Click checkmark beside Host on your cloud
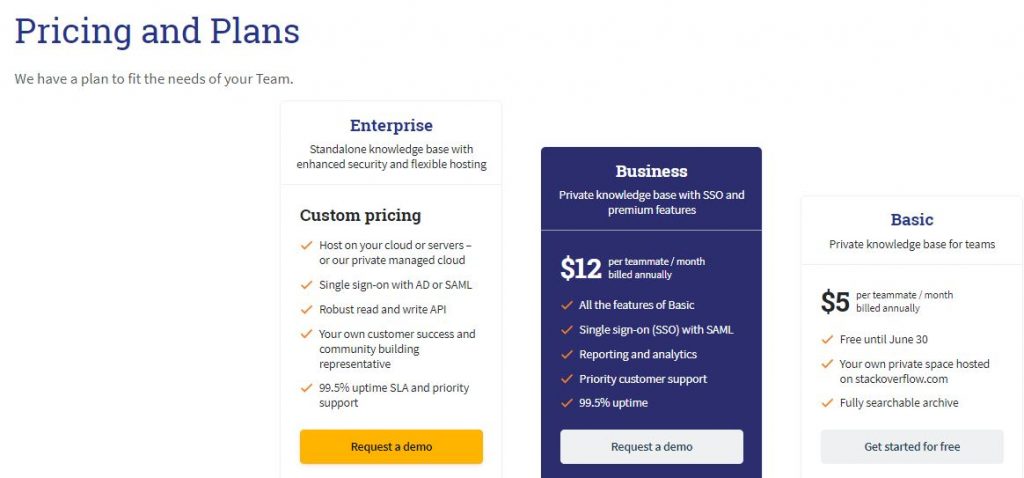The width and height of the screenshot is (1024, 478). pyautogui.click(x=306, y=245)
